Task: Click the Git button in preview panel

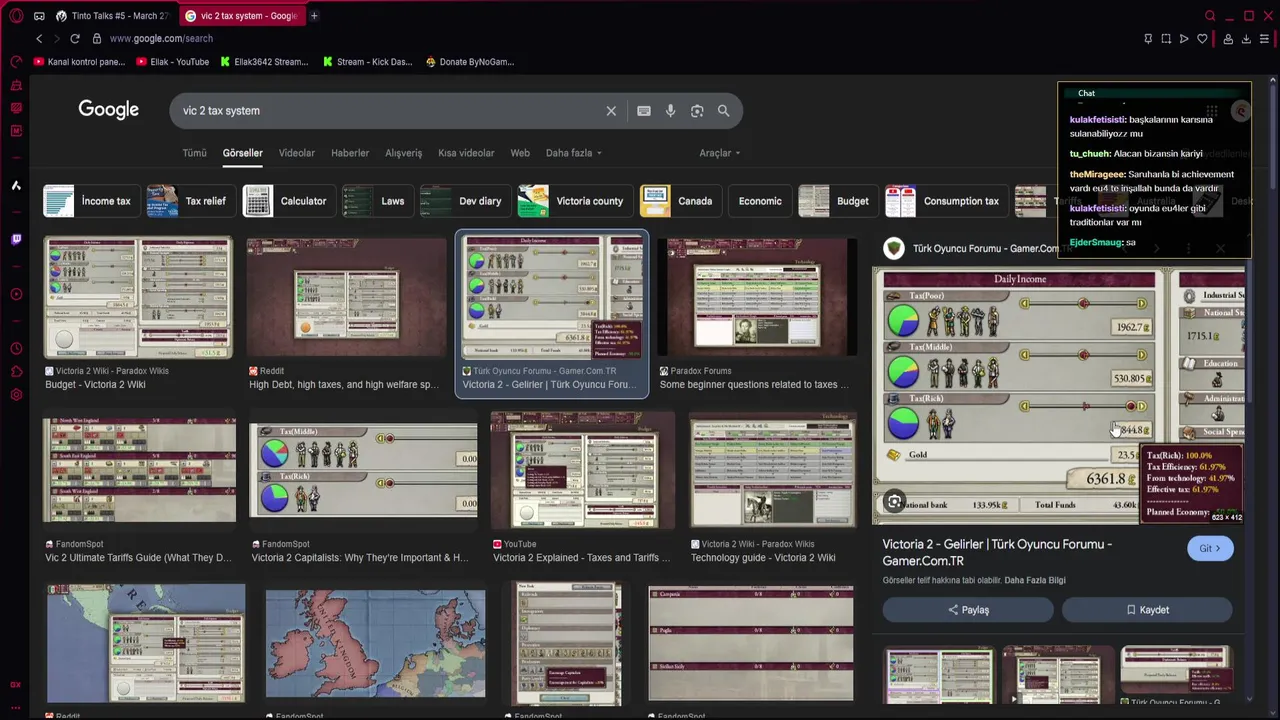Action: (x=1210, y=548)
